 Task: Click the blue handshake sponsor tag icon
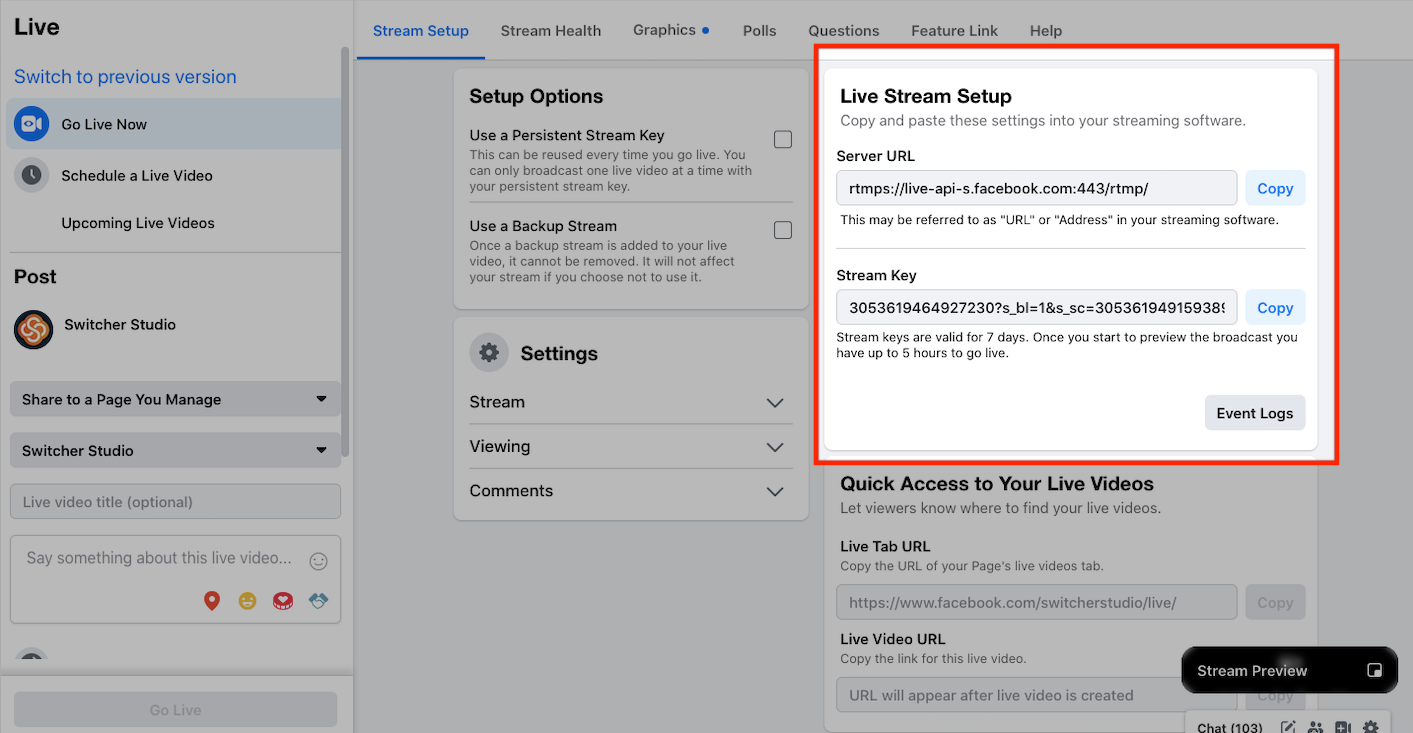click(318, 601)
